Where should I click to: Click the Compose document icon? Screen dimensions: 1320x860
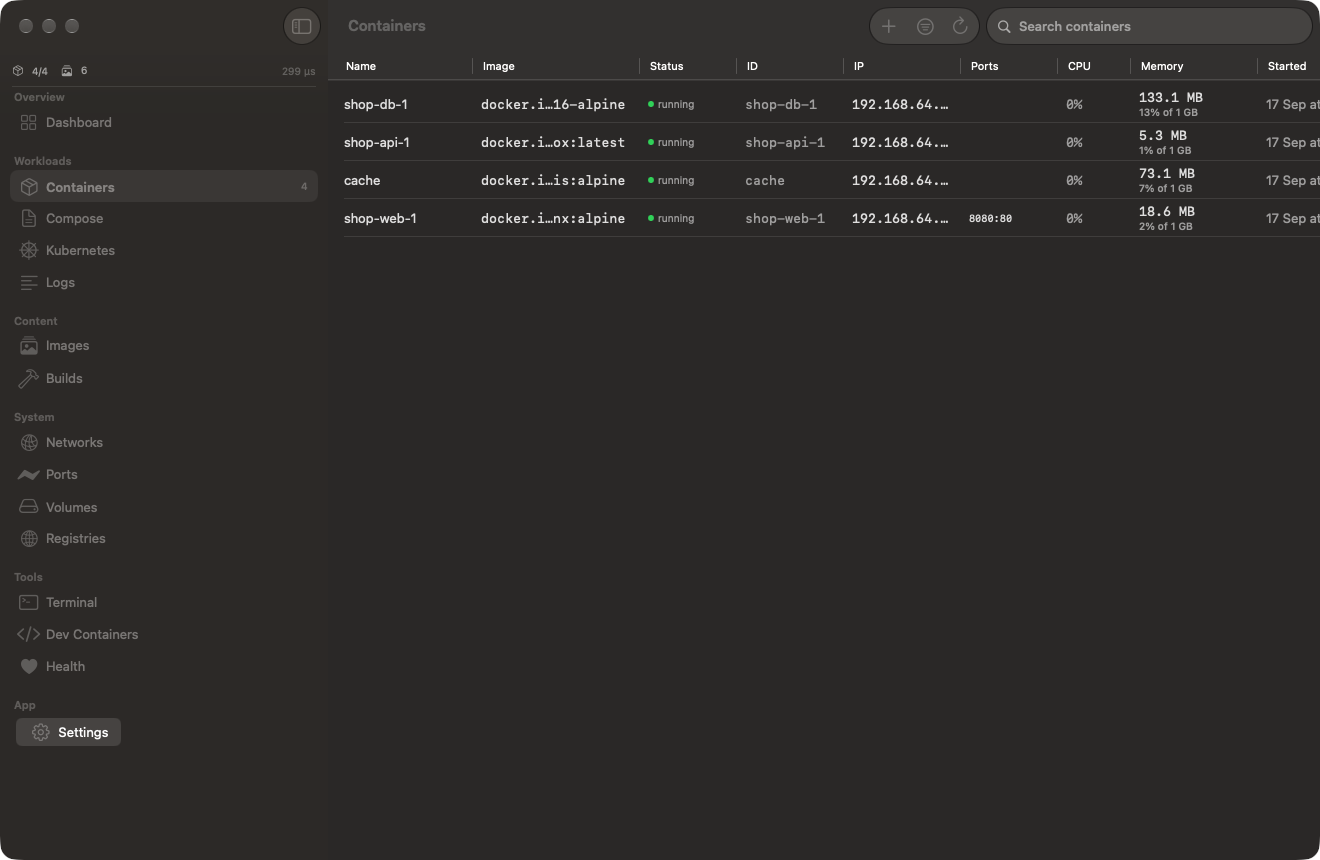[x=29, y=218]
